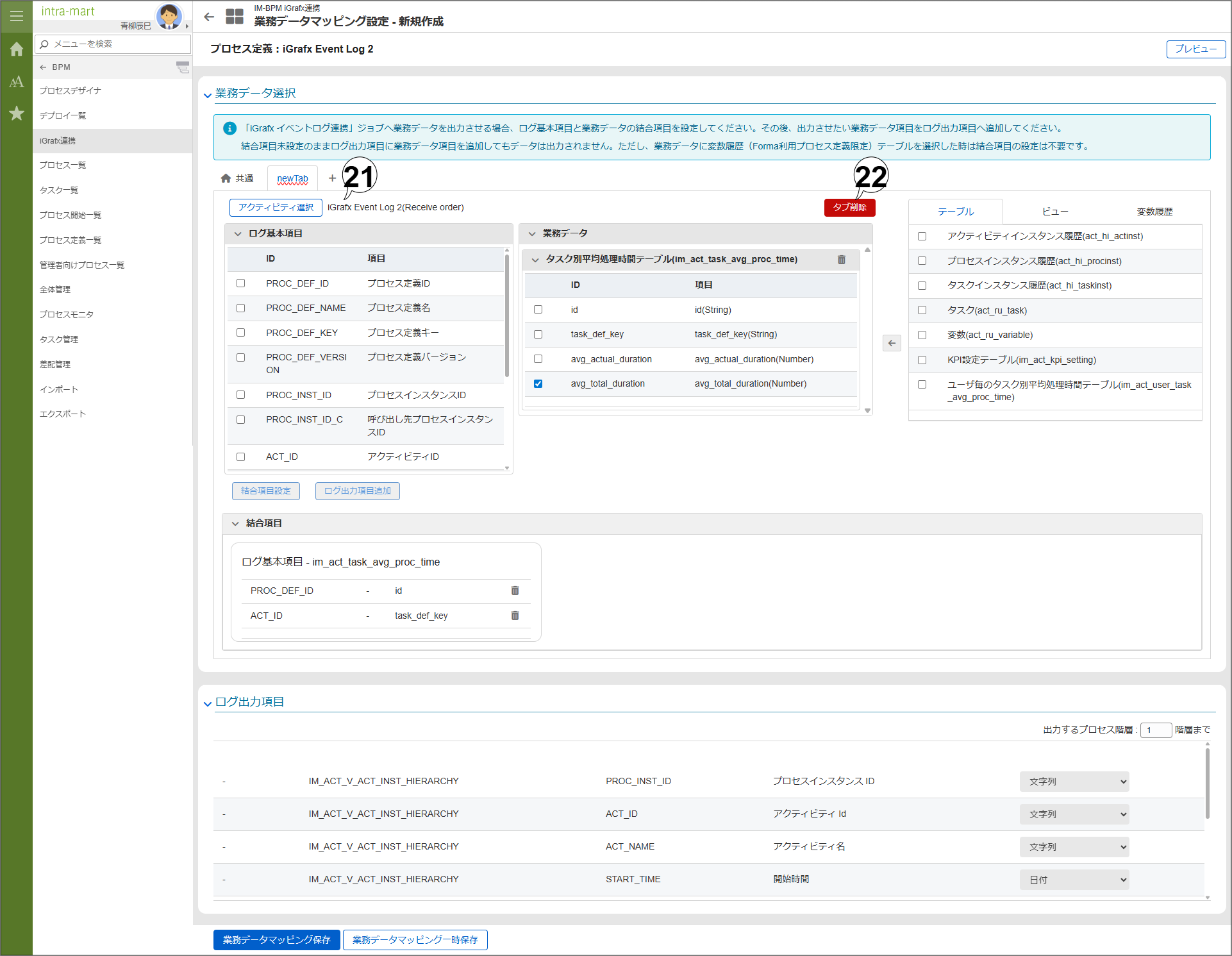Collapse the ログ出力項目 section
The width and height of the screenshot is (1232, 956).
point(208,703)
